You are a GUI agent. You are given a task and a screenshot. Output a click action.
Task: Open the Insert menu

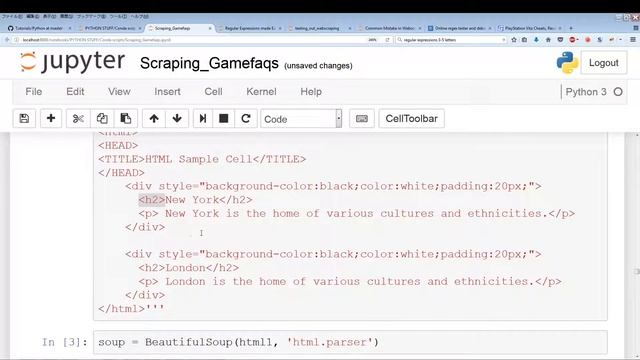coord(167,91)
